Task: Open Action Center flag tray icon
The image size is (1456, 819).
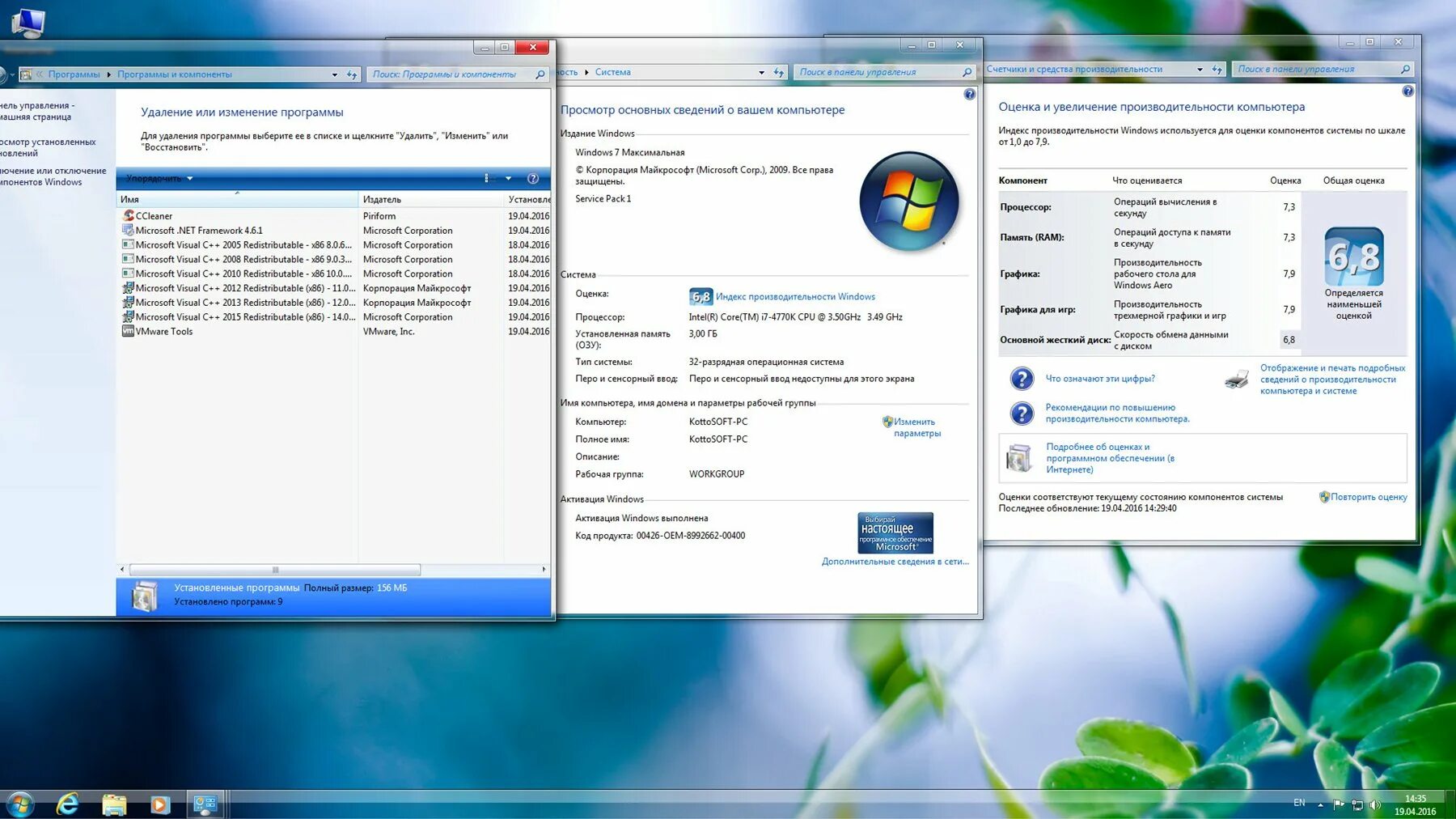Action: point(1339,804)
